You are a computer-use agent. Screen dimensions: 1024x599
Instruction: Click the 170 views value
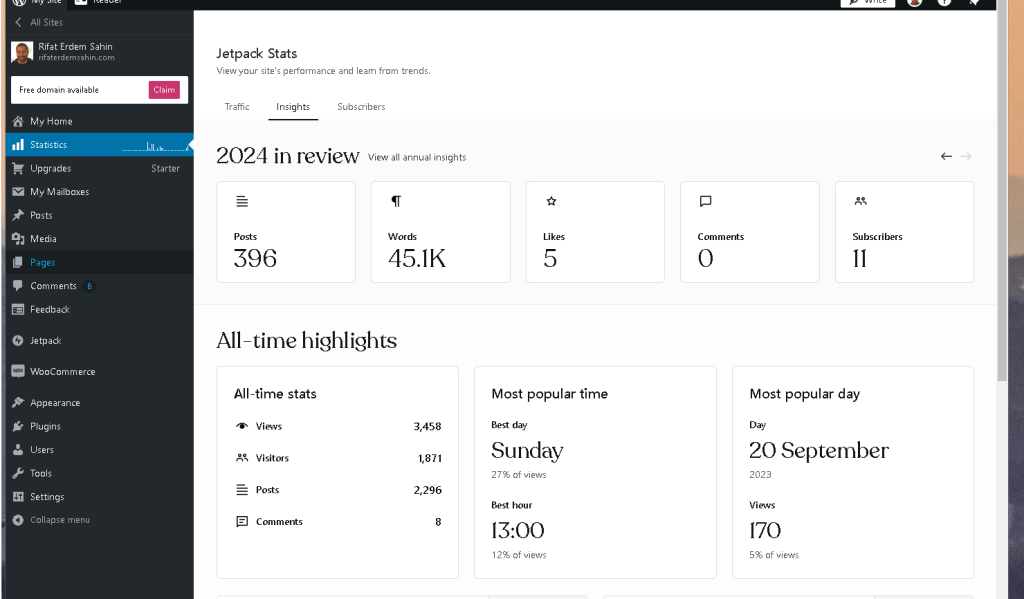[765, 530]
